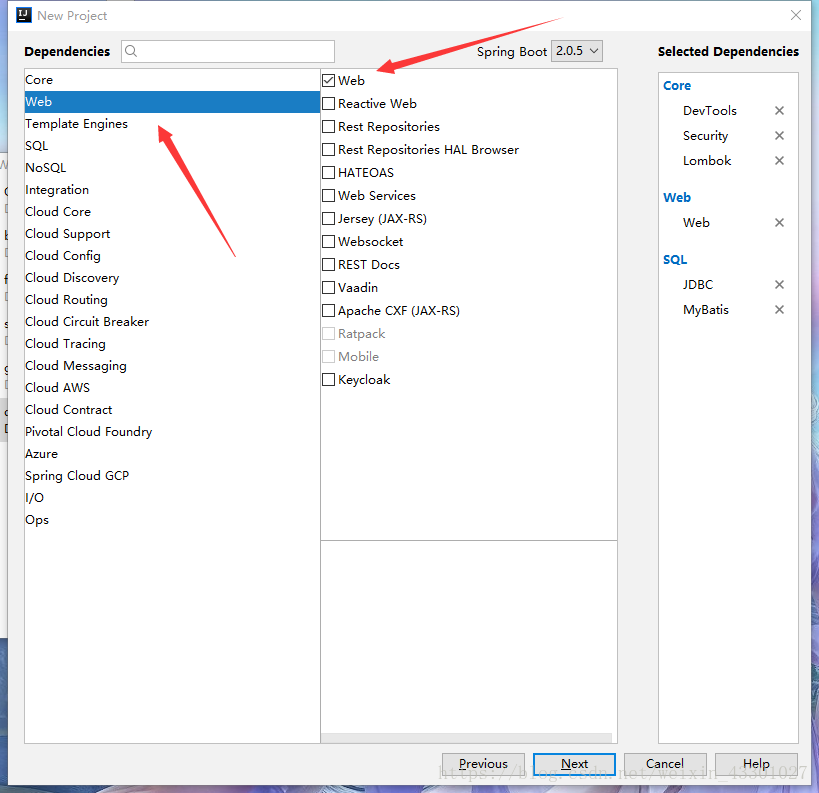Click the highlighted Web category
The height and width of the screenshot is (793, 819).
tap(172, 102)
